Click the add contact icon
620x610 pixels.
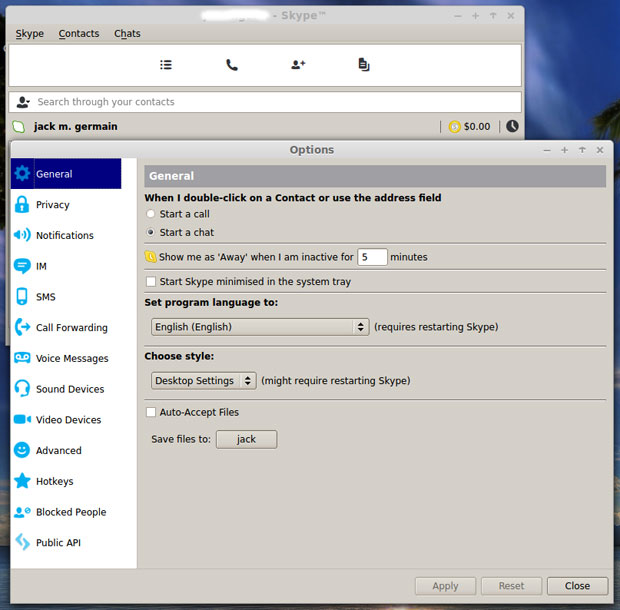coord(298,64)
